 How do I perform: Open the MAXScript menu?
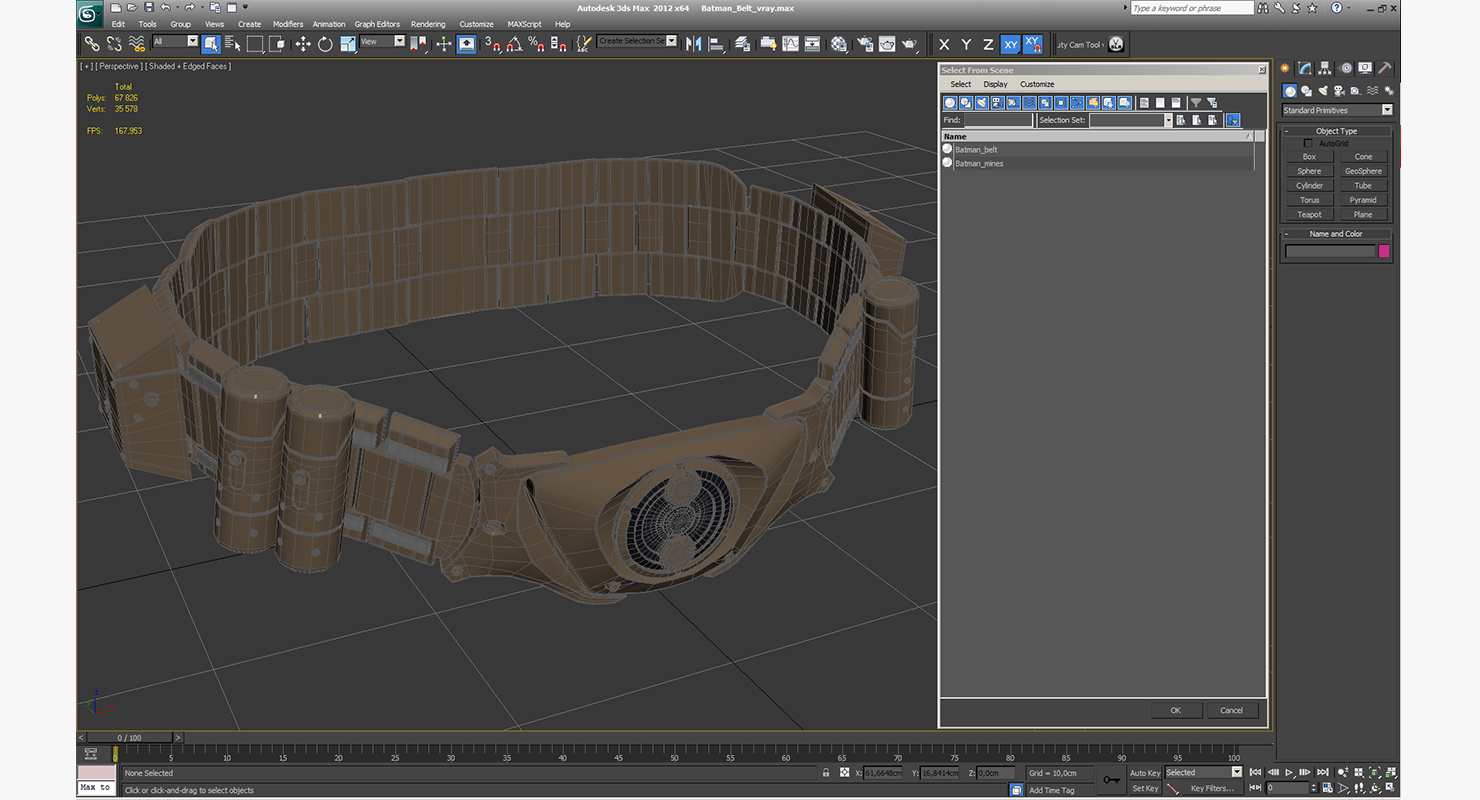(x=524, y=24)
